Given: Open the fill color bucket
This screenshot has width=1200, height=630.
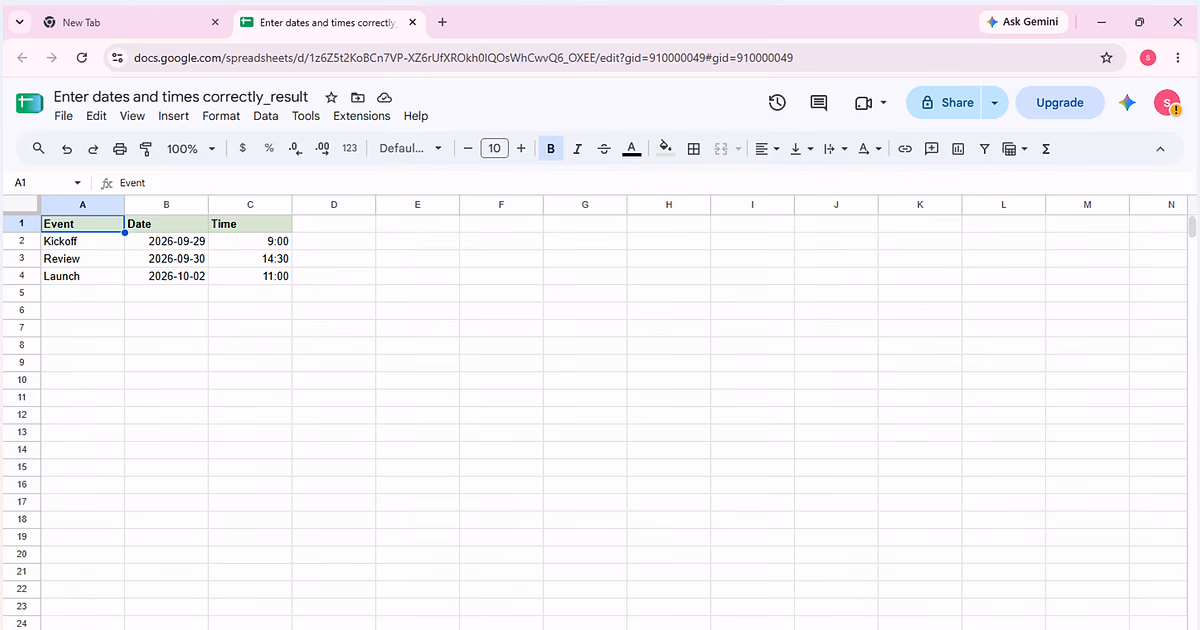Looking at the screenshot, I should click(666, 148).
